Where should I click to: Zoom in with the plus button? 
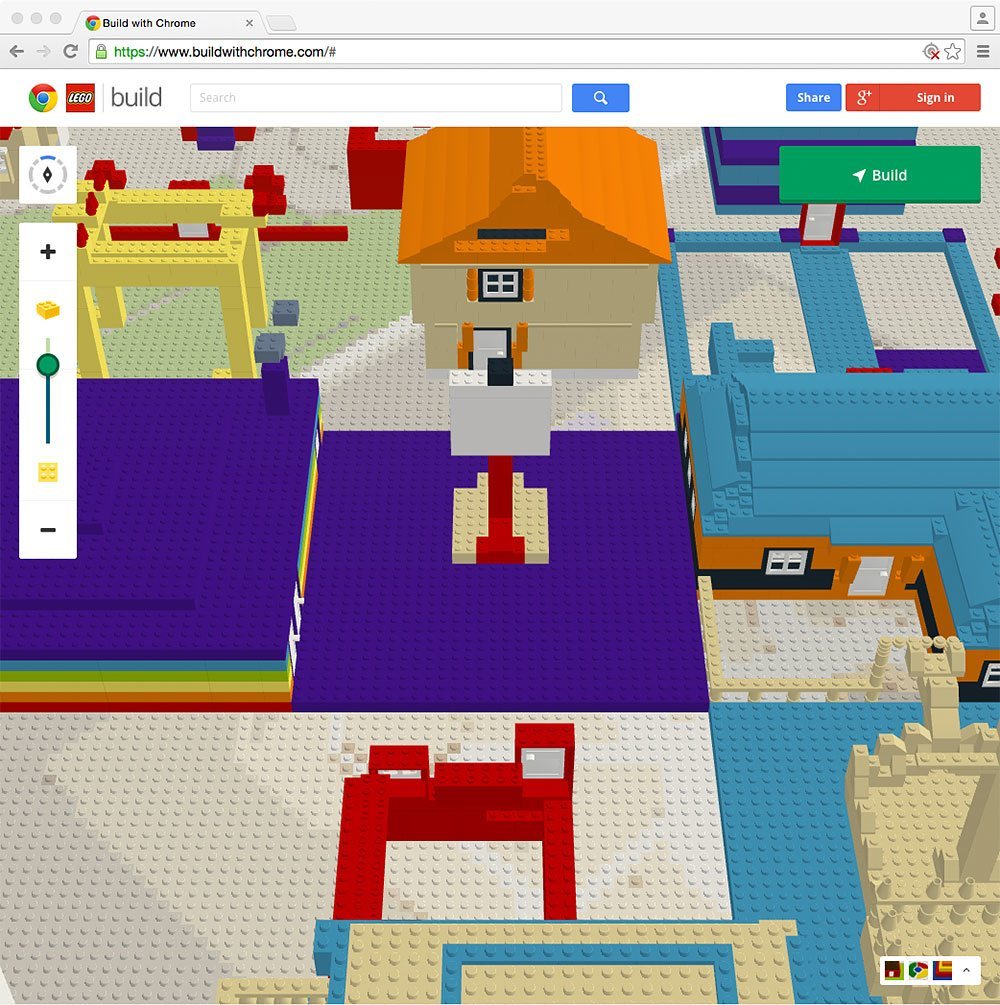click(x=48, y=251)
